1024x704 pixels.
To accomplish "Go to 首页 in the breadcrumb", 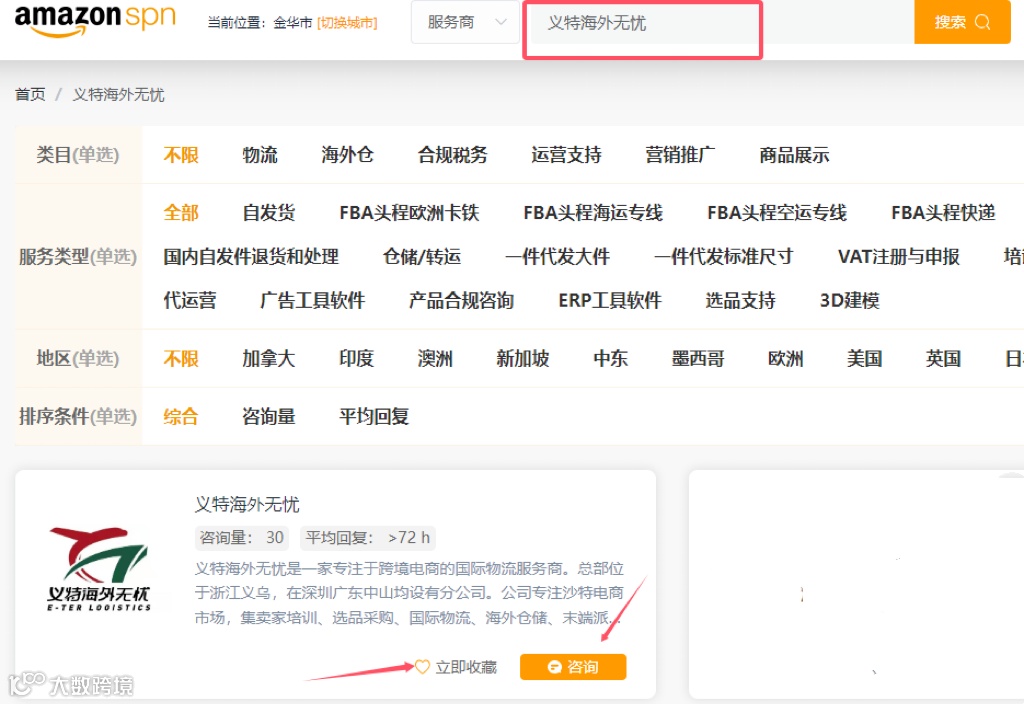I will (x=30, y=95).
